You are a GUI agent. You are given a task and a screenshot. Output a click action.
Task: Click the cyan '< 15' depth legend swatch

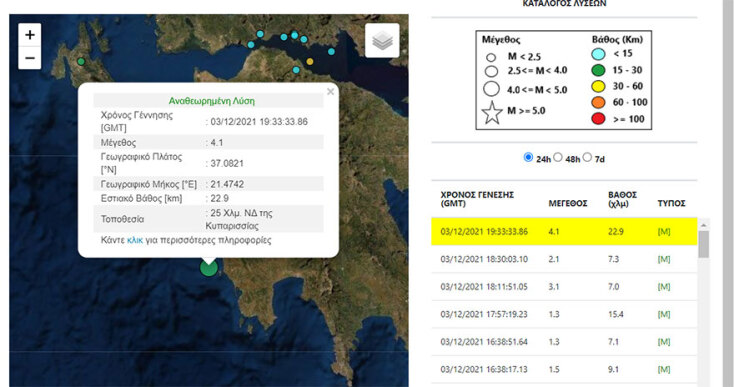[598, 54]
